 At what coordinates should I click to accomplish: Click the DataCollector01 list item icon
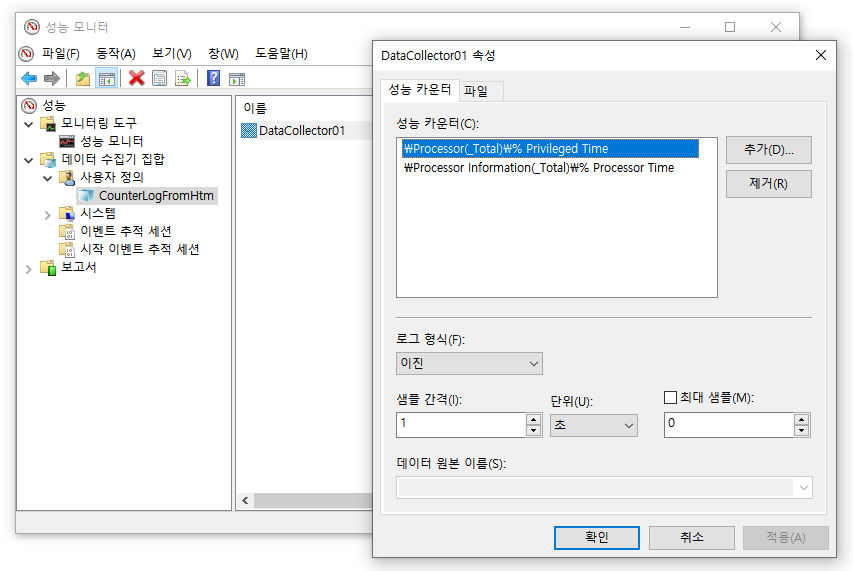coord(249,131)
